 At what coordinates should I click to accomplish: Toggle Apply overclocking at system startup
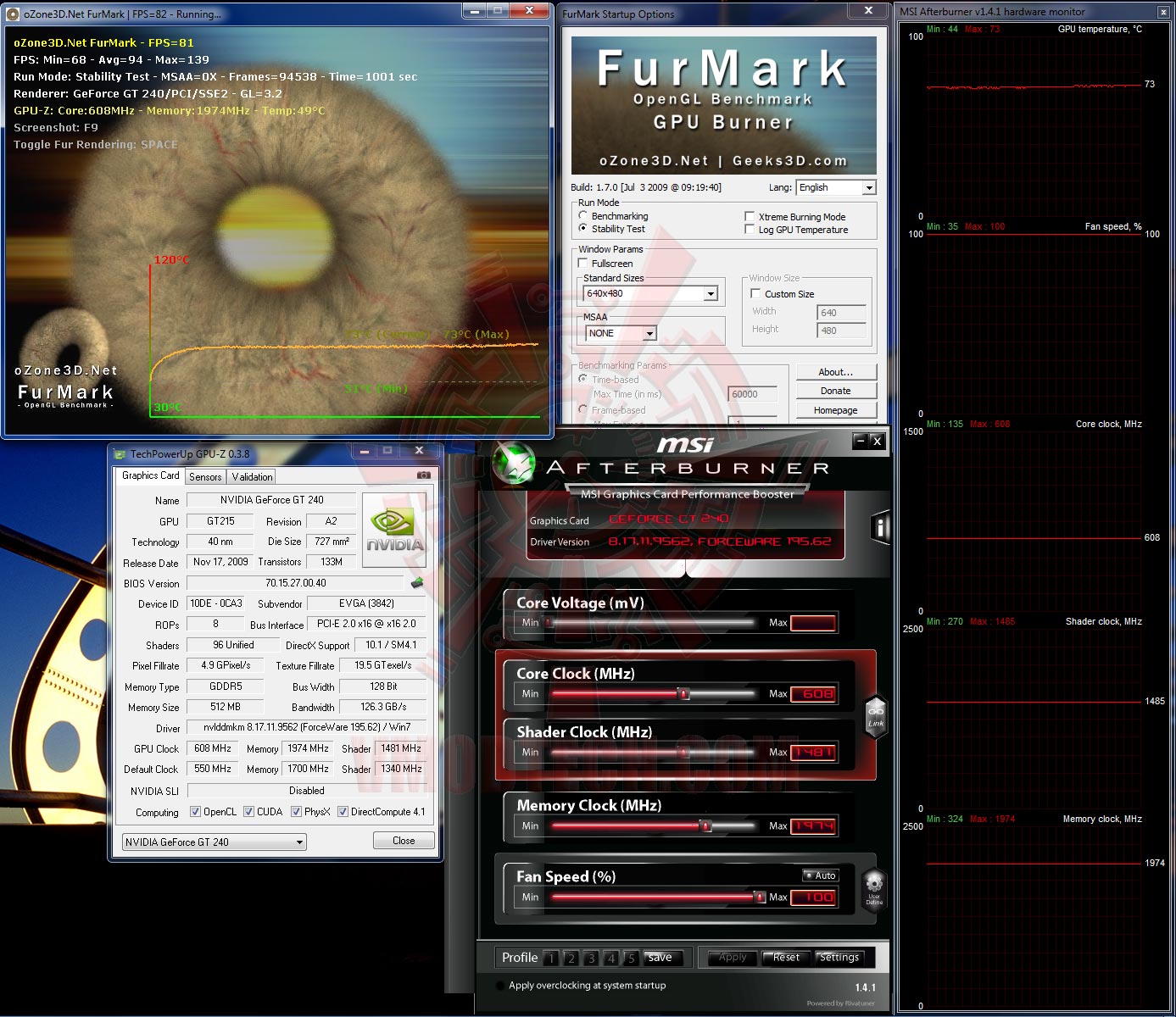(x=501, y=986)
